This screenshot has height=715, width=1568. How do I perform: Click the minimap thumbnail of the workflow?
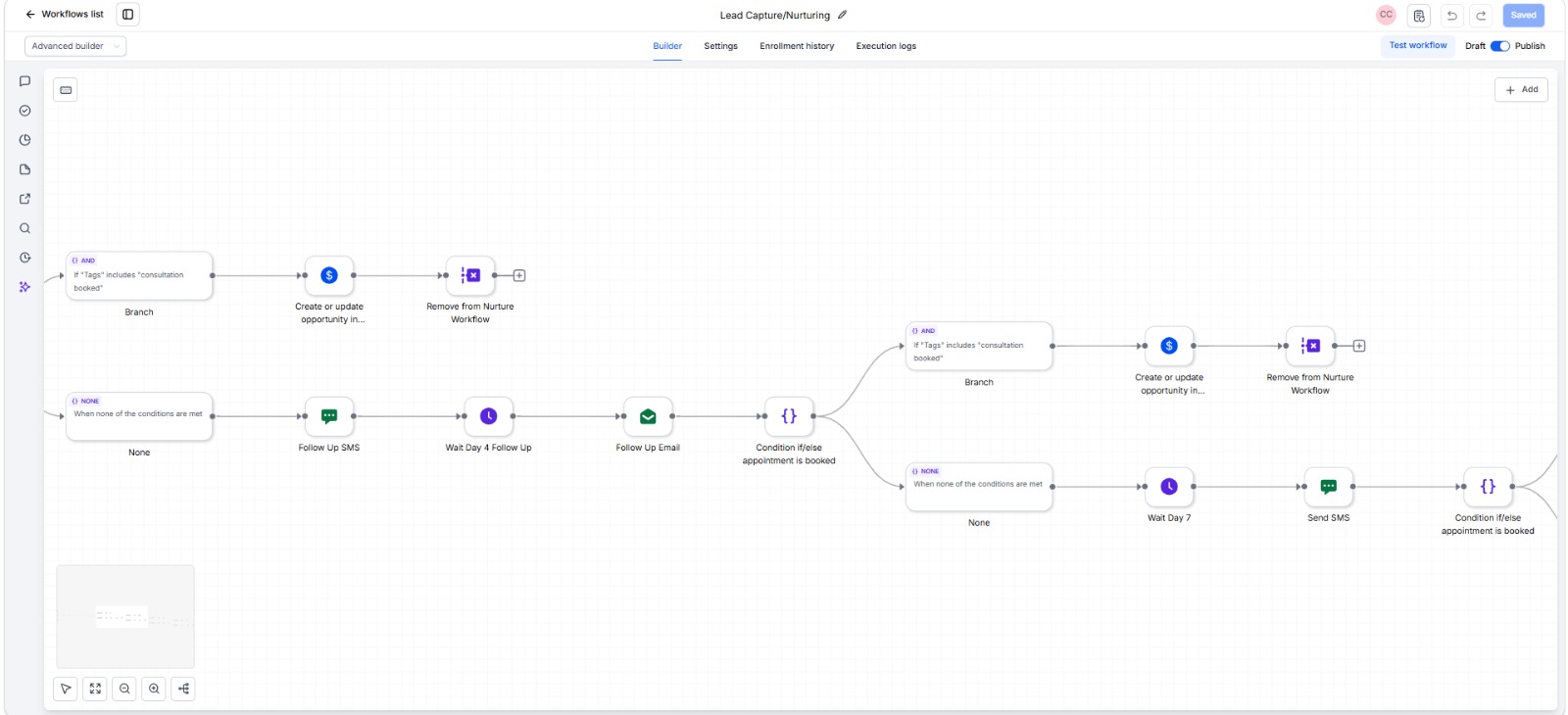125,617
